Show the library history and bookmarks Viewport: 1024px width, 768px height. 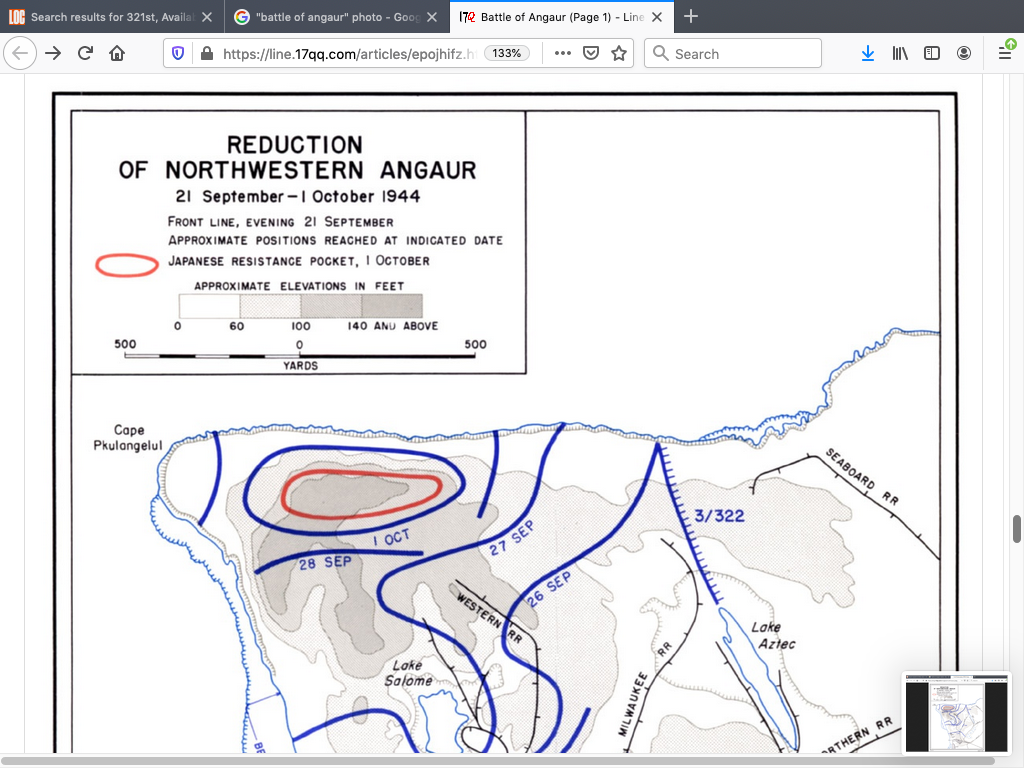tap(900, 54)
